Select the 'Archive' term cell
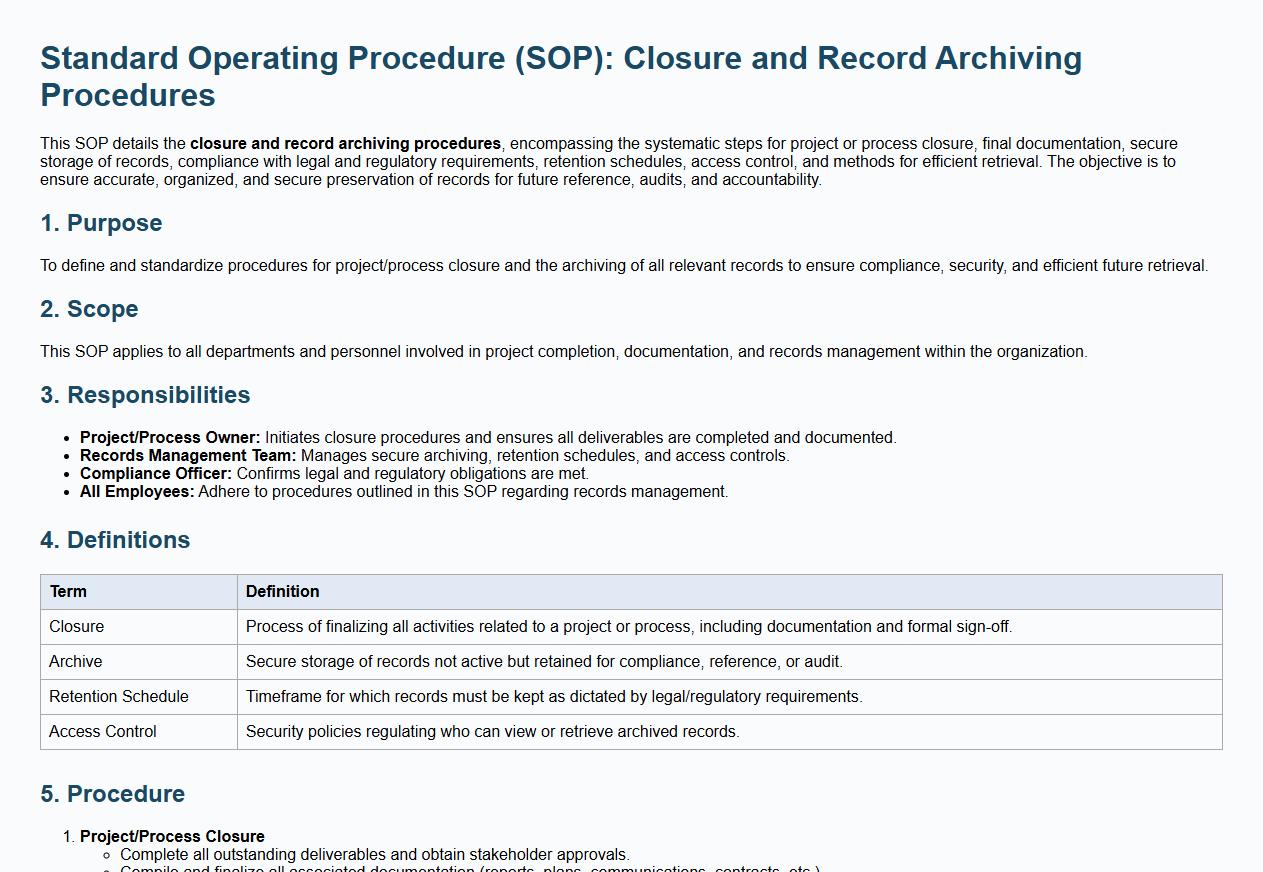 pos(75,662)
